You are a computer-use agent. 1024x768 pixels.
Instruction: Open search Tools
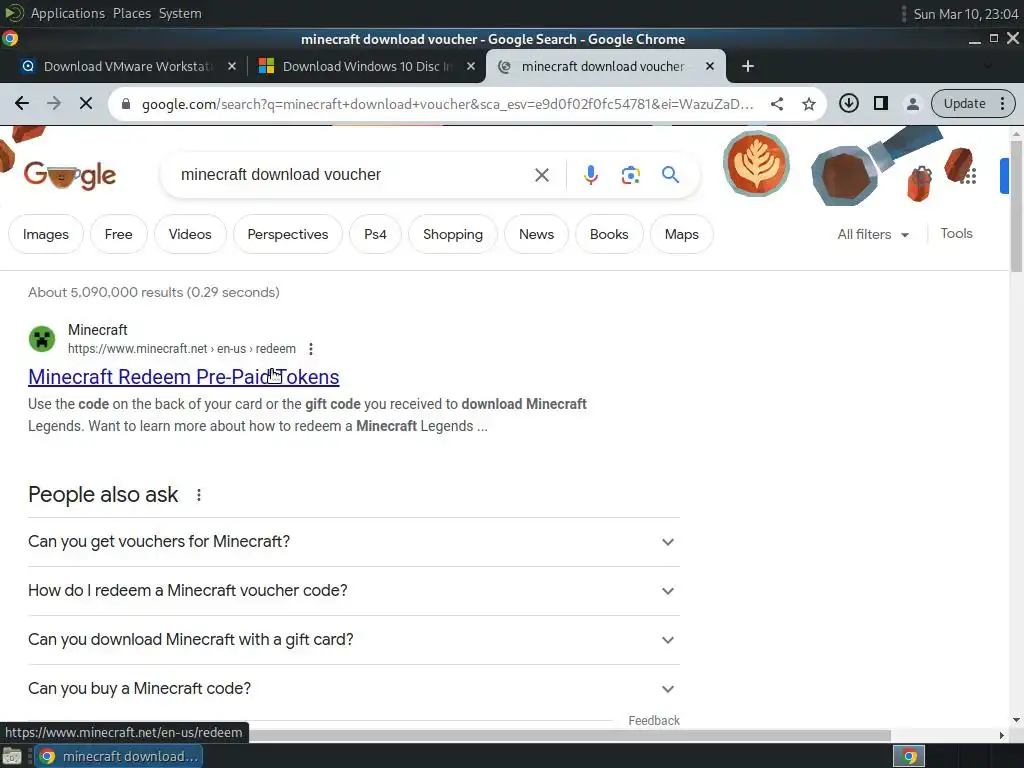tap(956, 233)
